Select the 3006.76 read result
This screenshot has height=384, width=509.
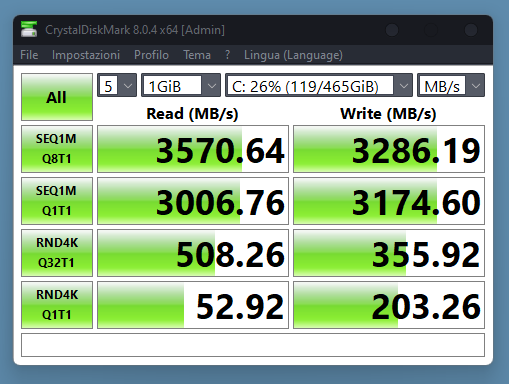[193, 201]
